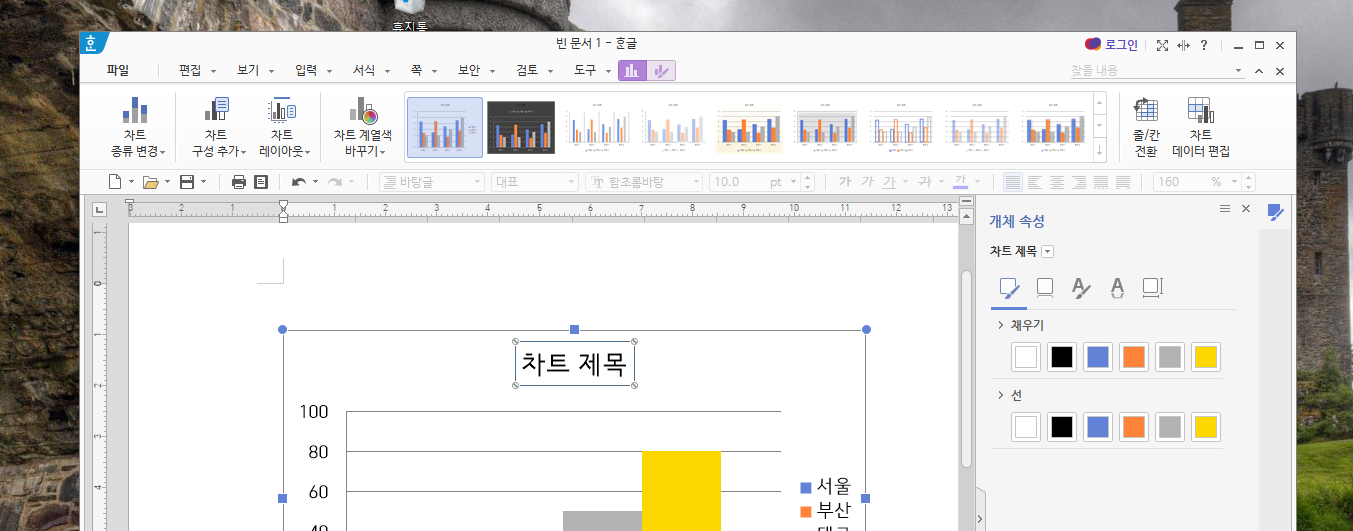Open the 보기 menu

tap(248, 71)
